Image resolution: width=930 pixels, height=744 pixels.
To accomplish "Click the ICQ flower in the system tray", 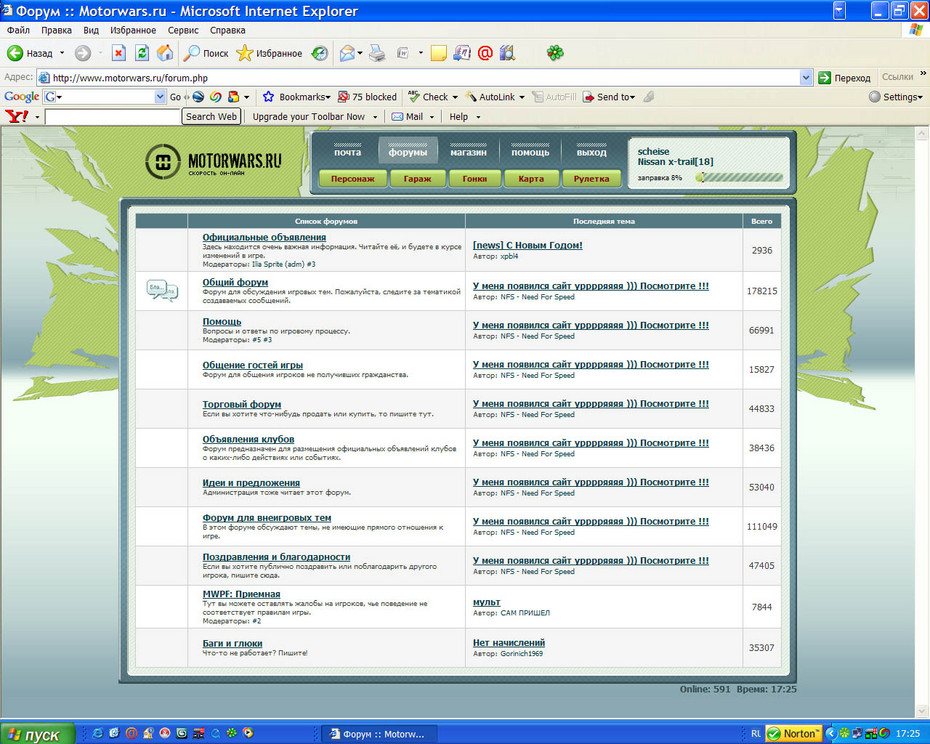I will (844, 733).
